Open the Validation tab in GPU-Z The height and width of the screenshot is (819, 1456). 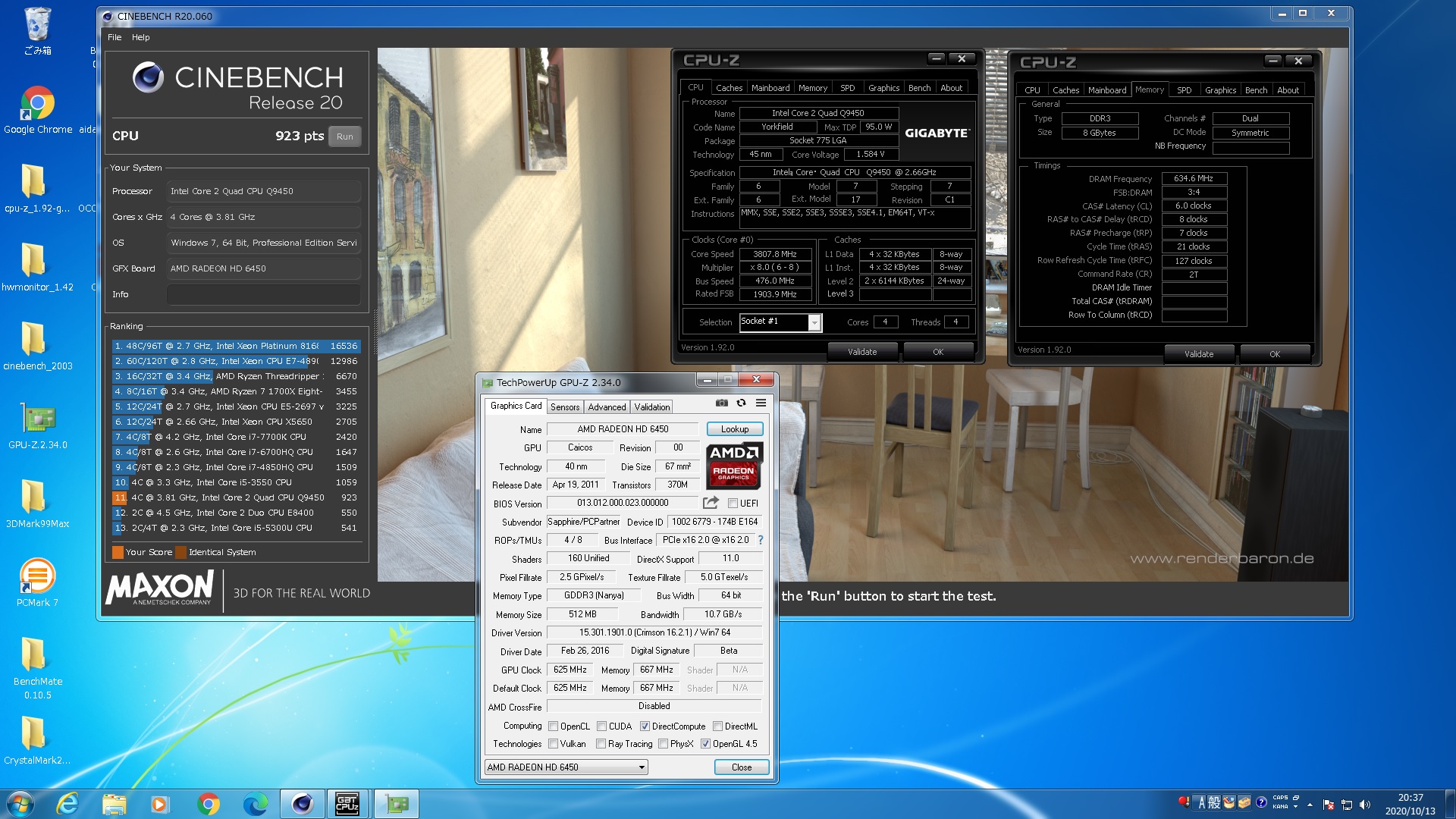pos(652,407)
